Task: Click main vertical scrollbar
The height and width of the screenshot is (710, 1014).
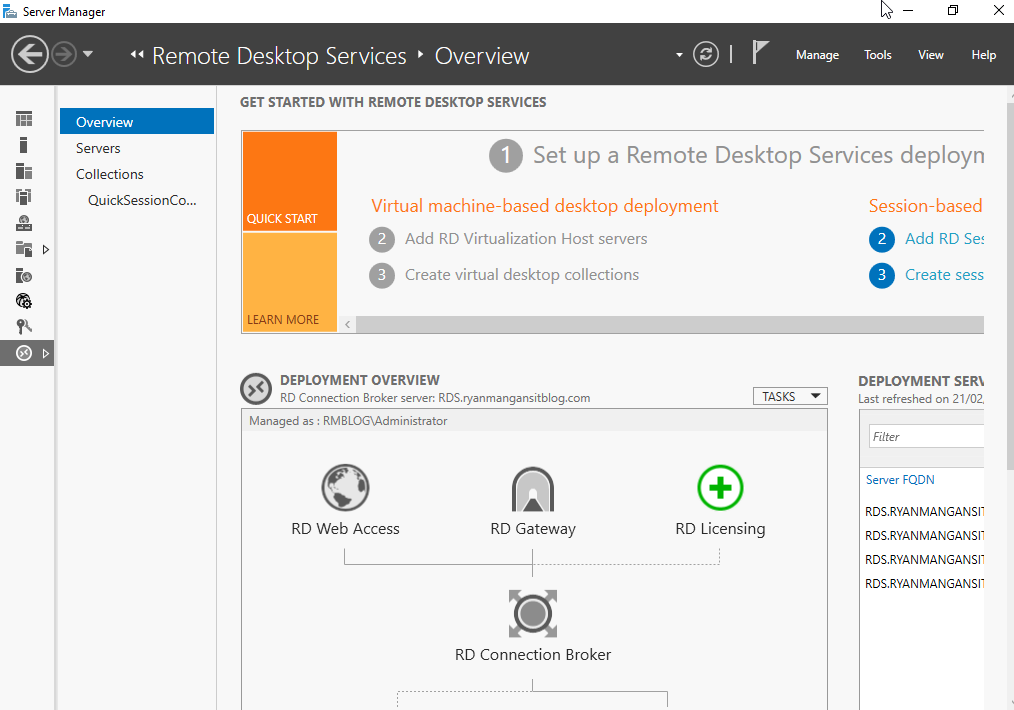Action: [1010, 285]
